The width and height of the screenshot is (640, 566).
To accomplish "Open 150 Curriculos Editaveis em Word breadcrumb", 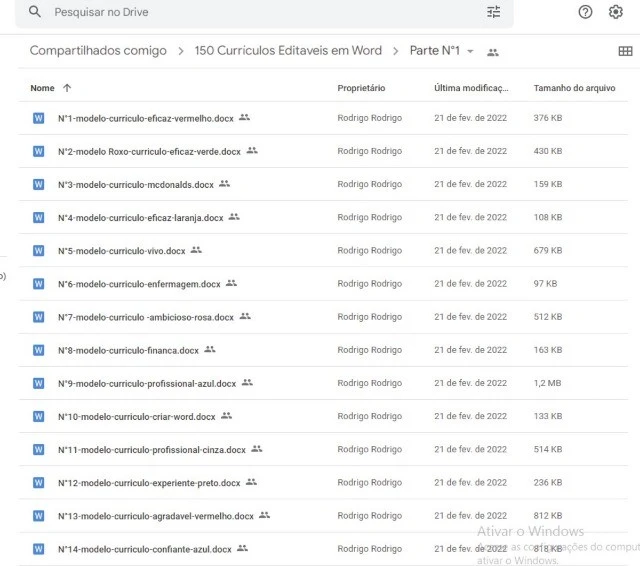I will pos(288,51).
